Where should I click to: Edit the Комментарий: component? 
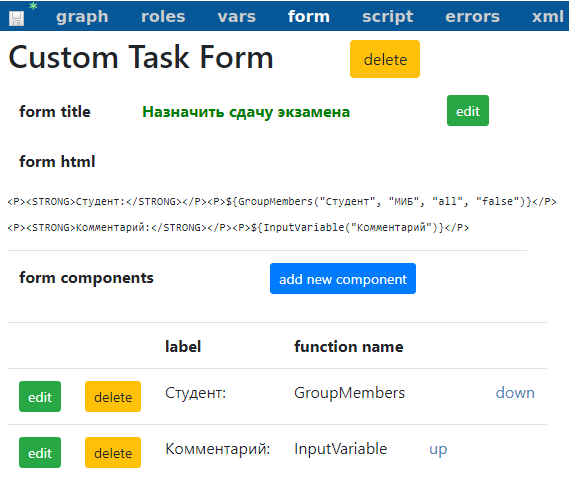pyautogui.click(x=40, y=453)
